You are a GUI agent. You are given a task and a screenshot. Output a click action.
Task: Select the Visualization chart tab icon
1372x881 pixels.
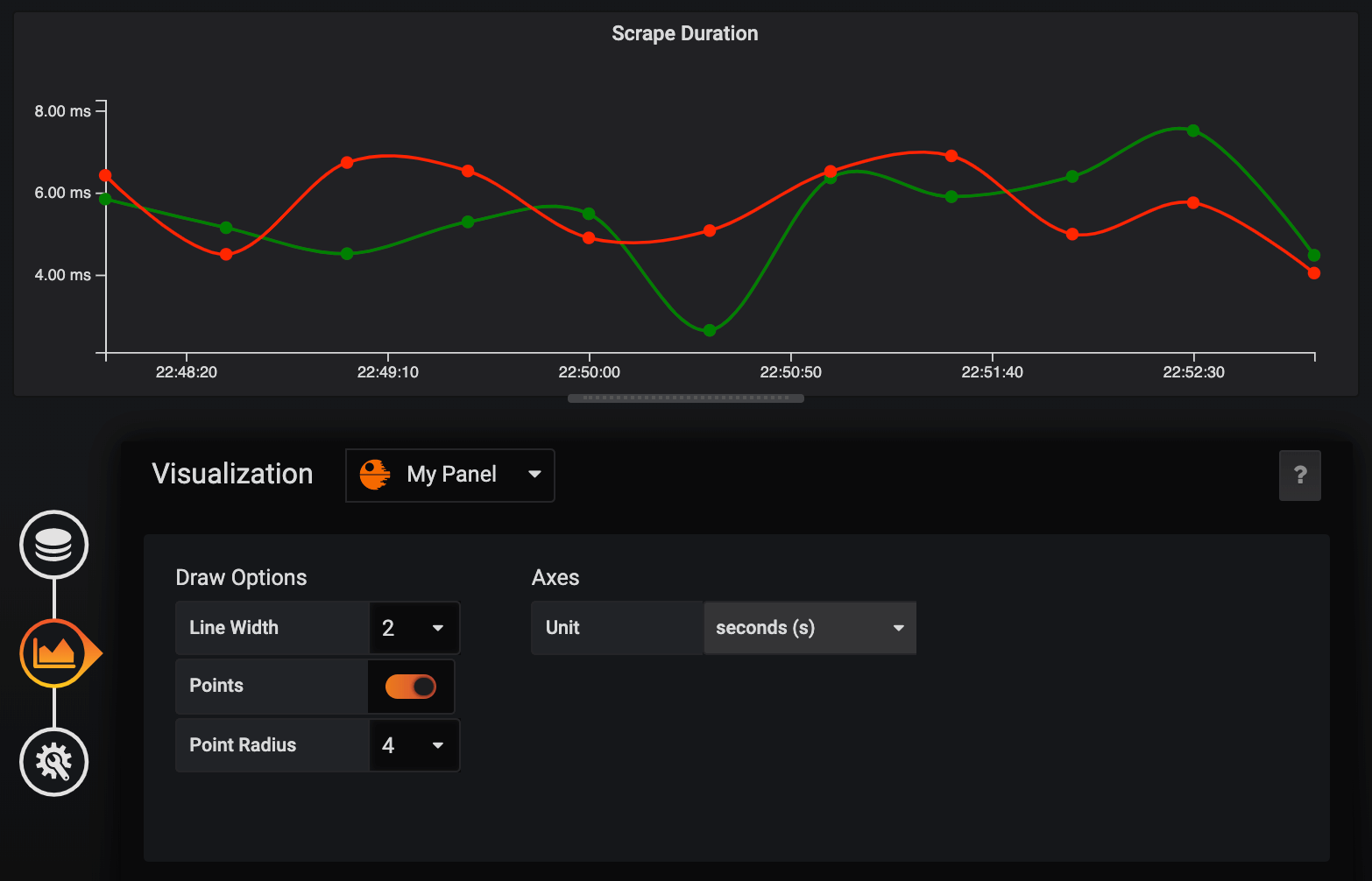(54, 653)
